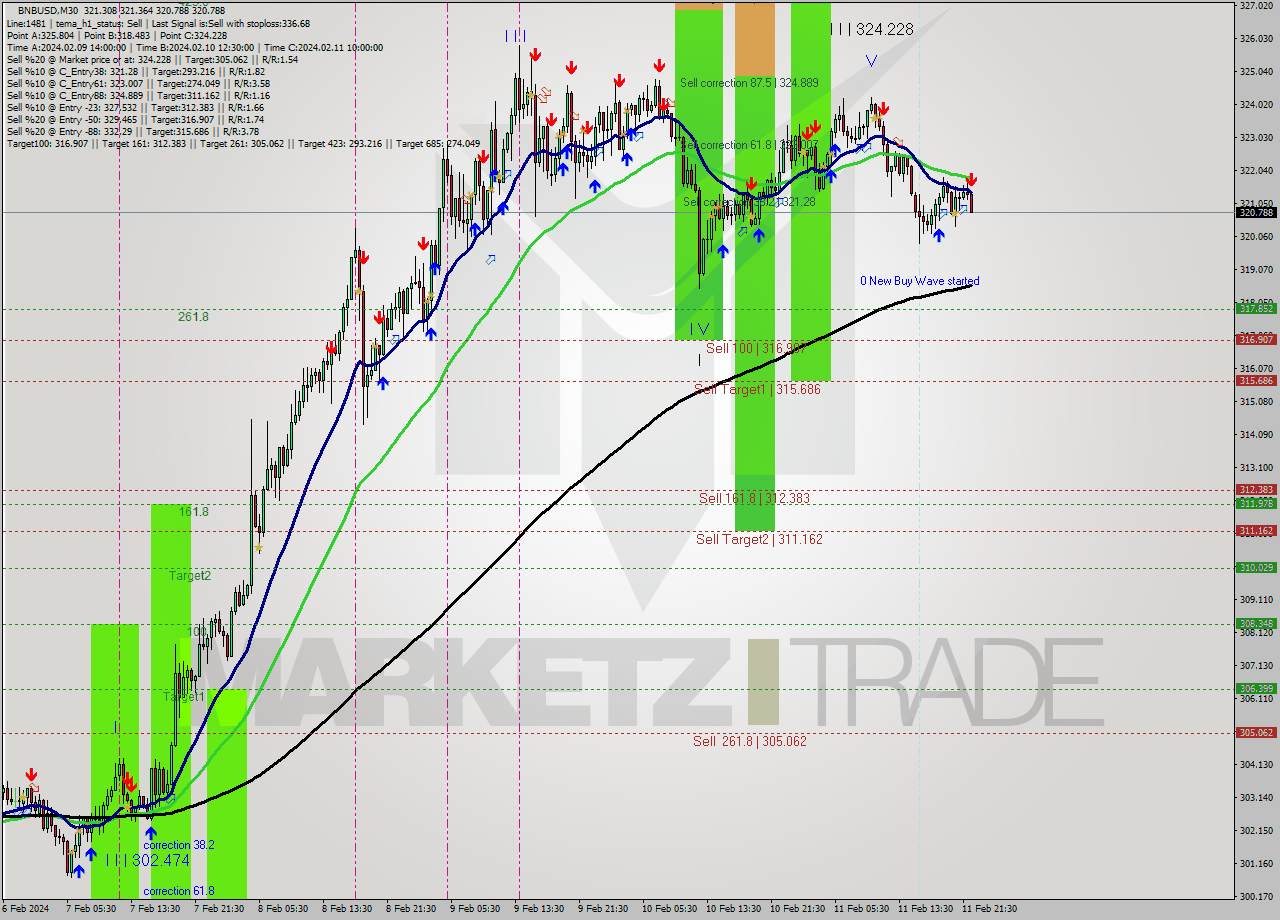Click the 'Time A:2024.02.09 14:00:00' line
Image resolution: width=1280 pixels, height=920 pixels.
pyautogui.click(x=194, y=47)
